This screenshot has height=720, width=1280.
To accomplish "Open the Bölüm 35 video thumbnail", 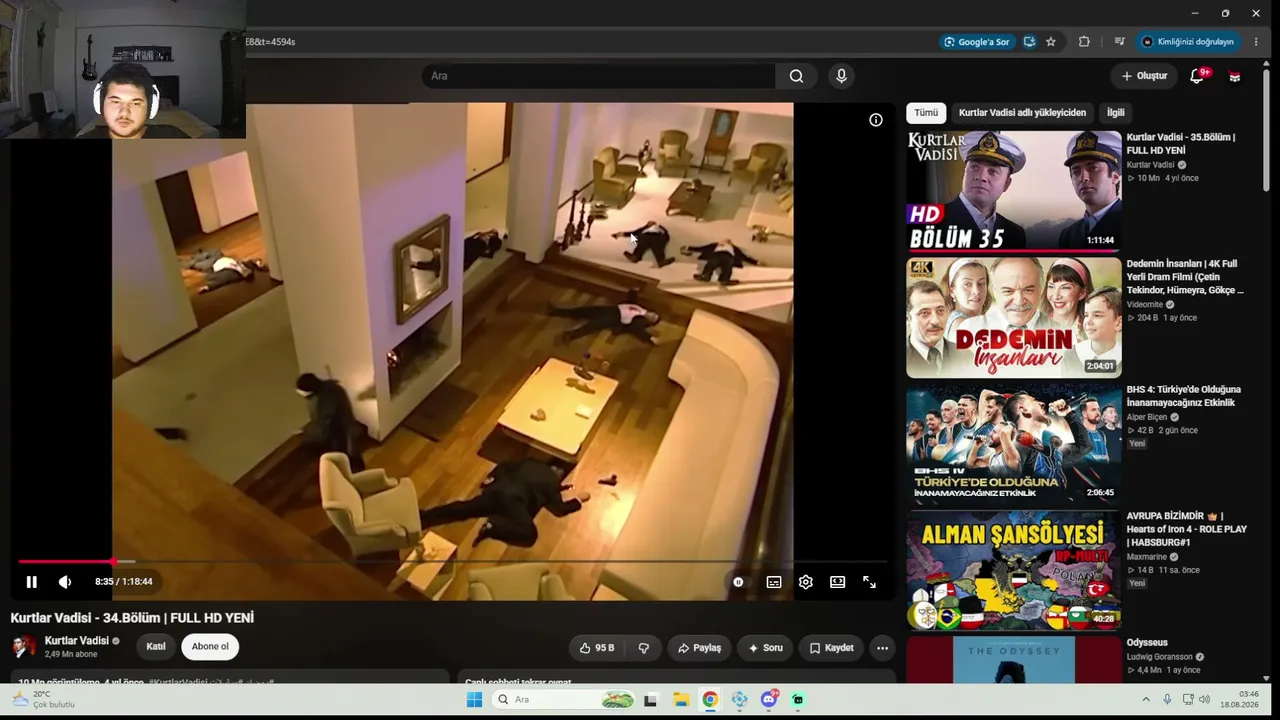I will (x=1014, y=191).
